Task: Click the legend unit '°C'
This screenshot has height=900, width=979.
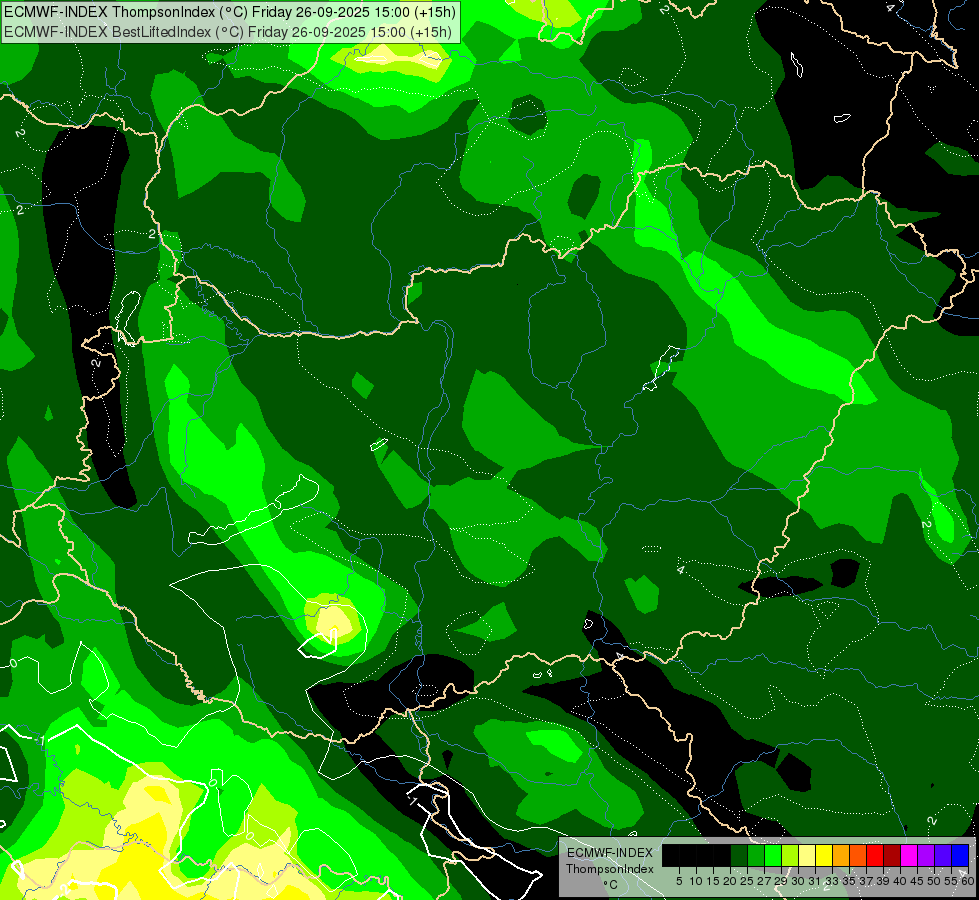Action: 611,885
